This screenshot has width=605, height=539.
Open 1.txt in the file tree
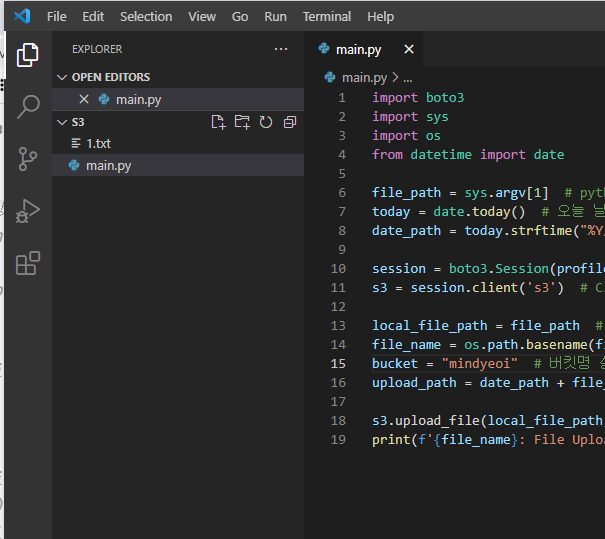(98, 143)
